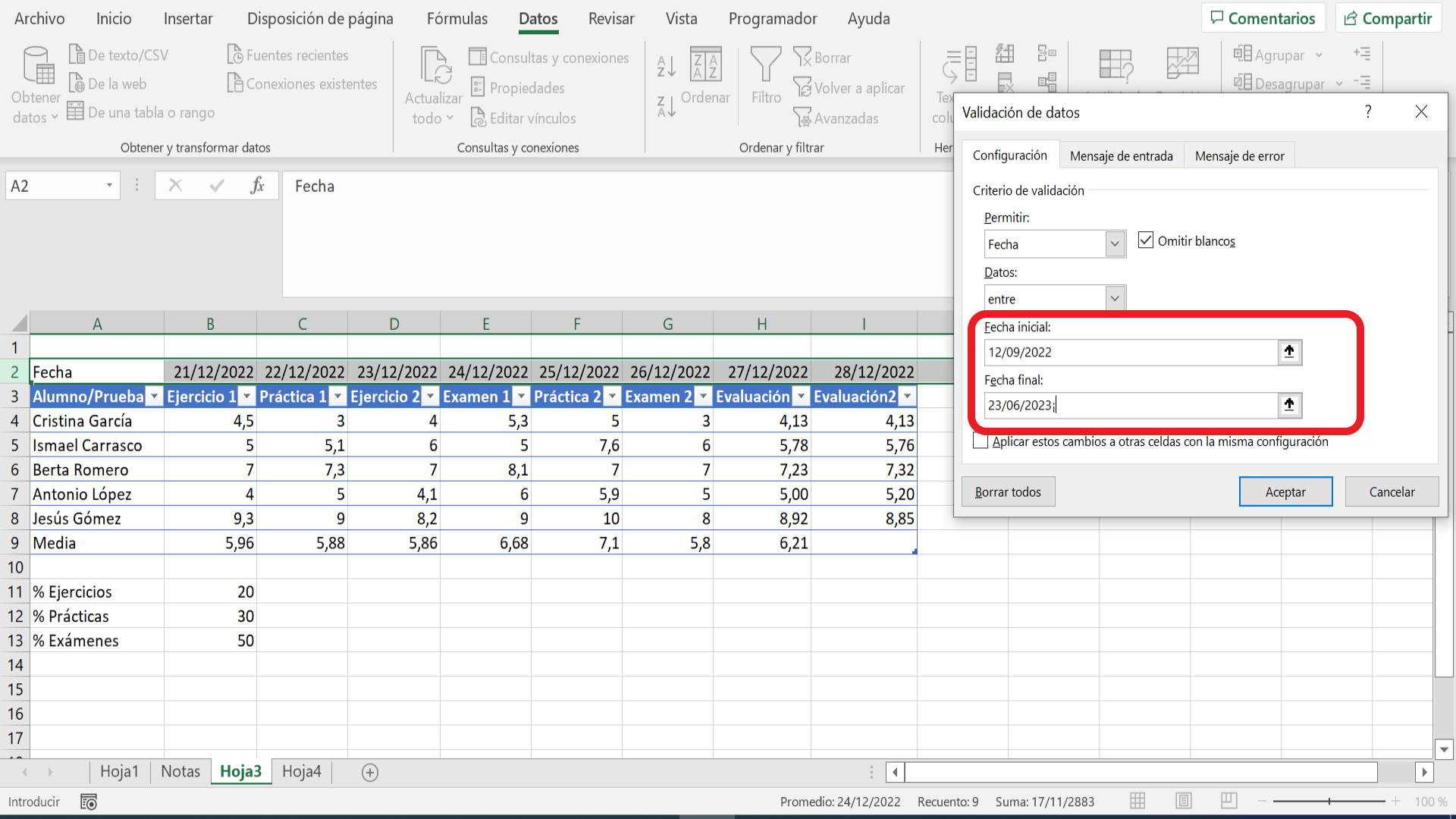Select cell containing Berta Romero
Viewport: 1456px width, 819px height.
pos(97,469)
